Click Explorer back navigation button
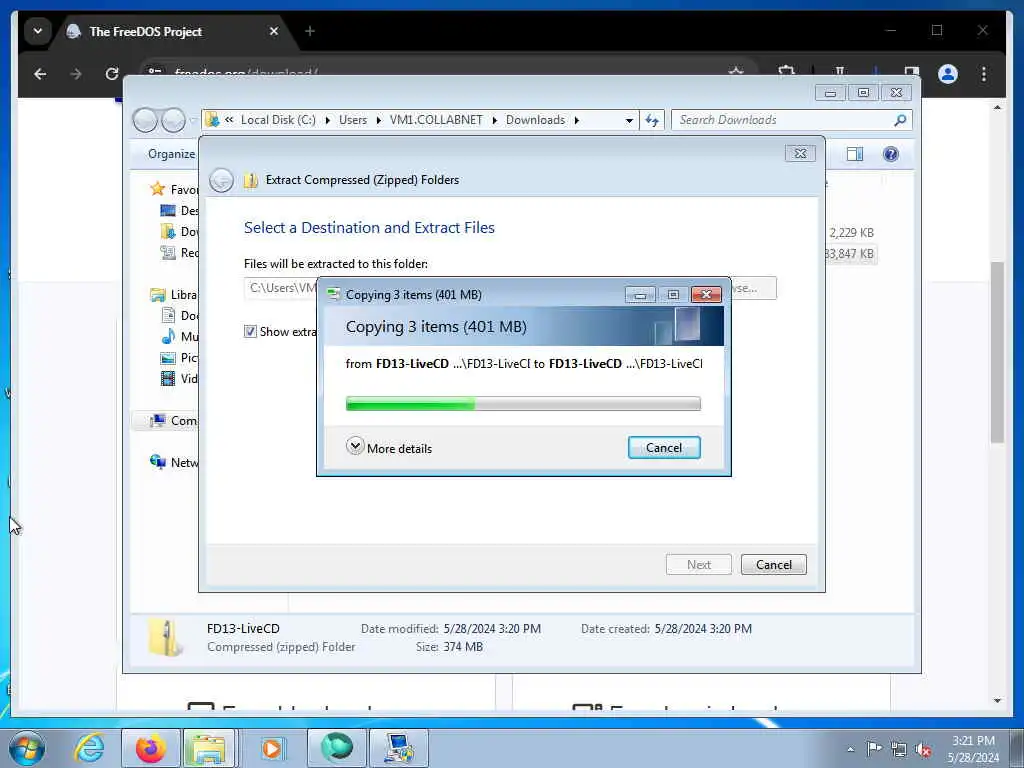 (x=145, y=120)
